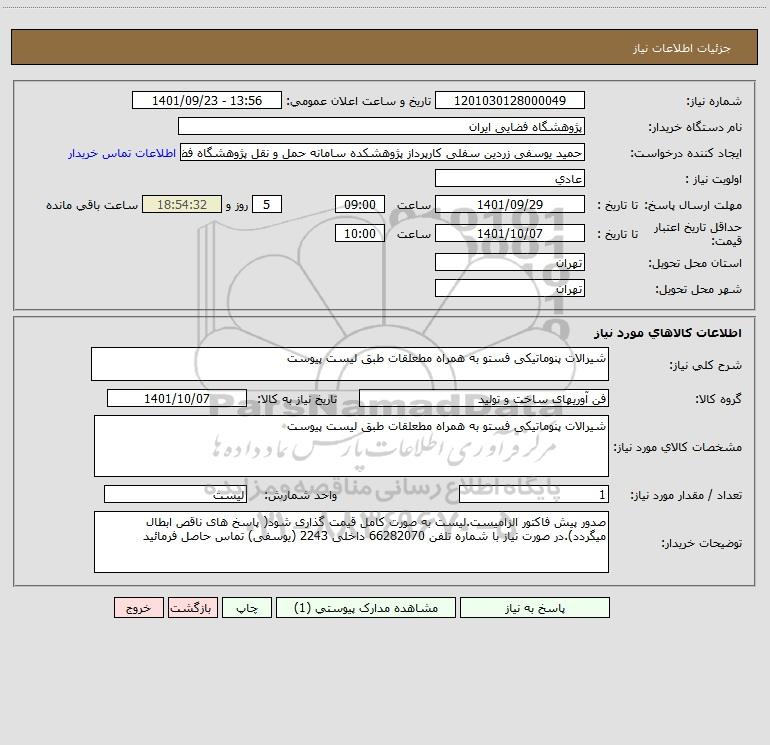Click the label نام دستگاه خریدار
The image size is (770, 745).
click(695, 128)
